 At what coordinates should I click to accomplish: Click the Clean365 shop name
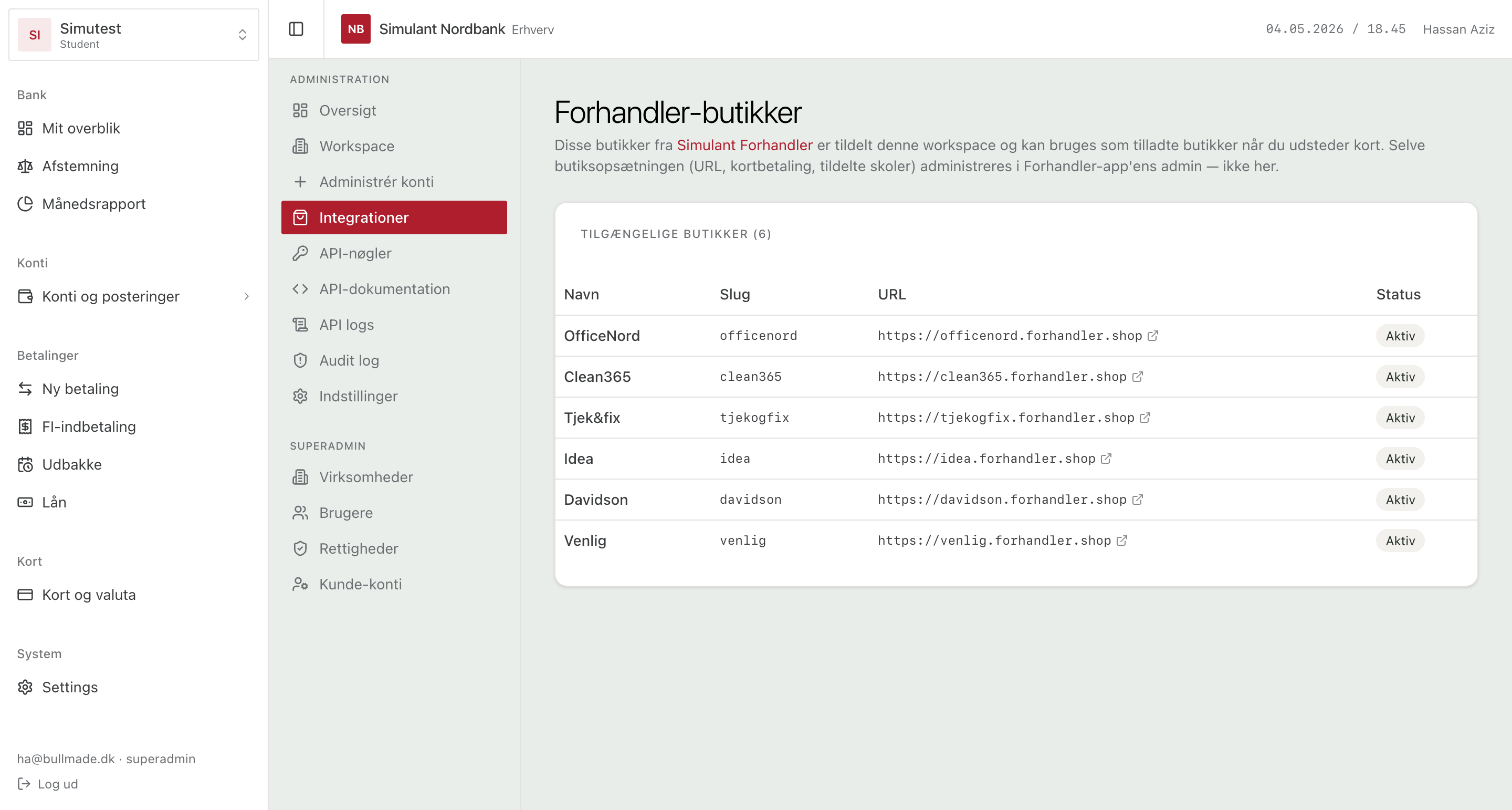[x=597, y=377]
